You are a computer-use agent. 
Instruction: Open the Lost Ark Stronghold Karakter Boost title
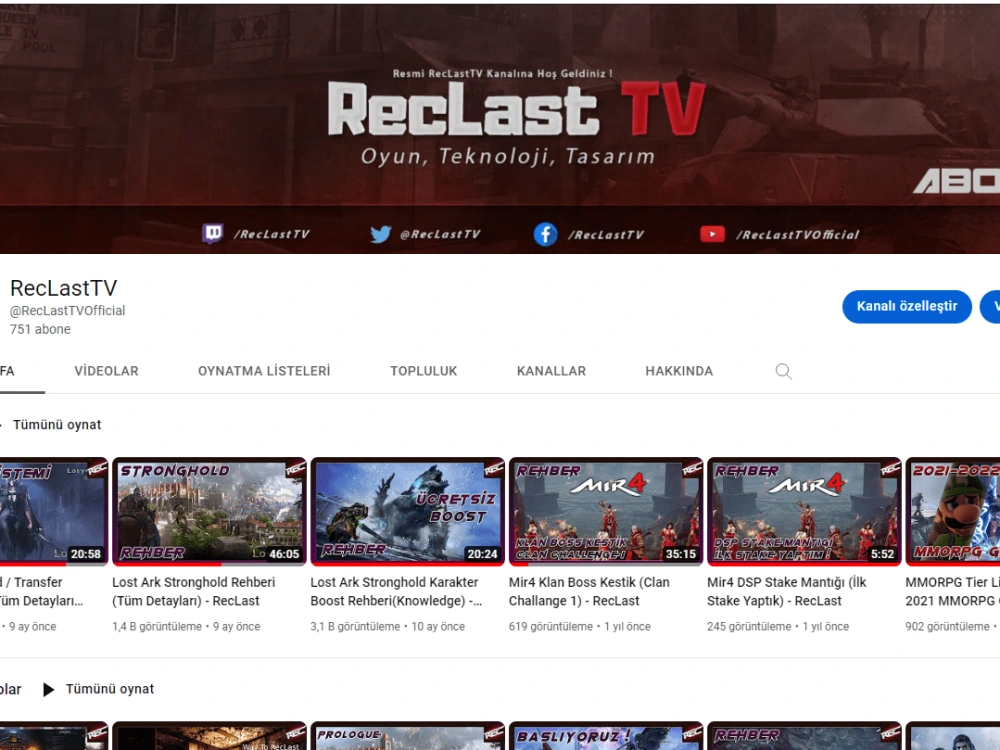pos(396,591)
